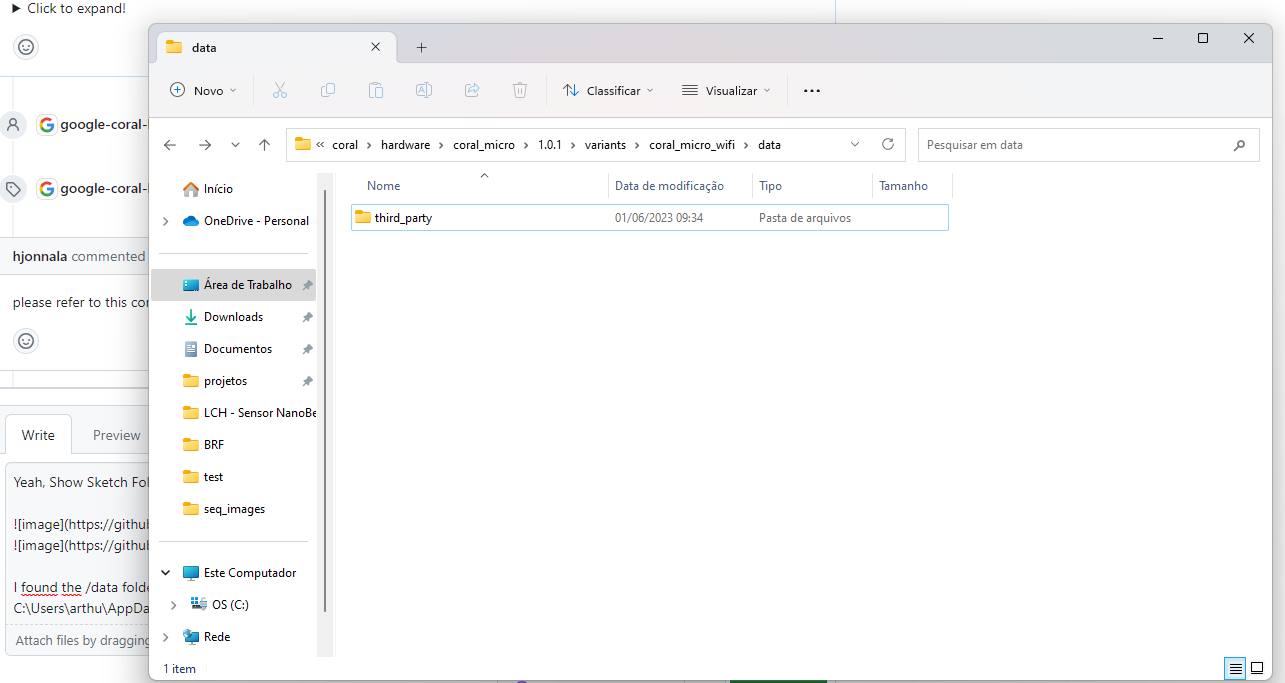Select the Delete trash icon in the toolbar
This screenshot has height=683, width=1285.
click(520, 90)
